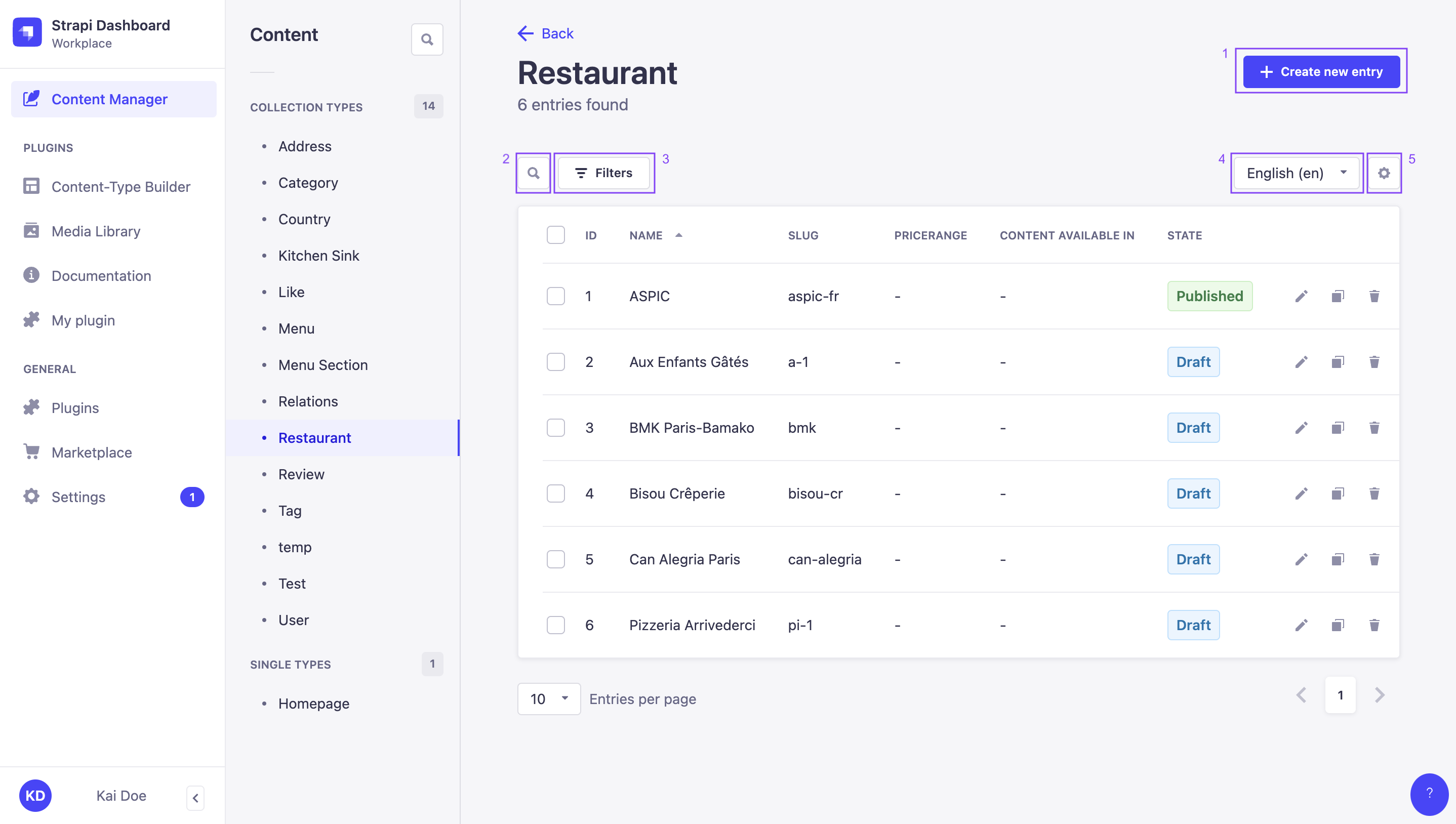Edit the ASPIC entry with pencil icon
This screenshot has width=1456, height=824.
1301,296
